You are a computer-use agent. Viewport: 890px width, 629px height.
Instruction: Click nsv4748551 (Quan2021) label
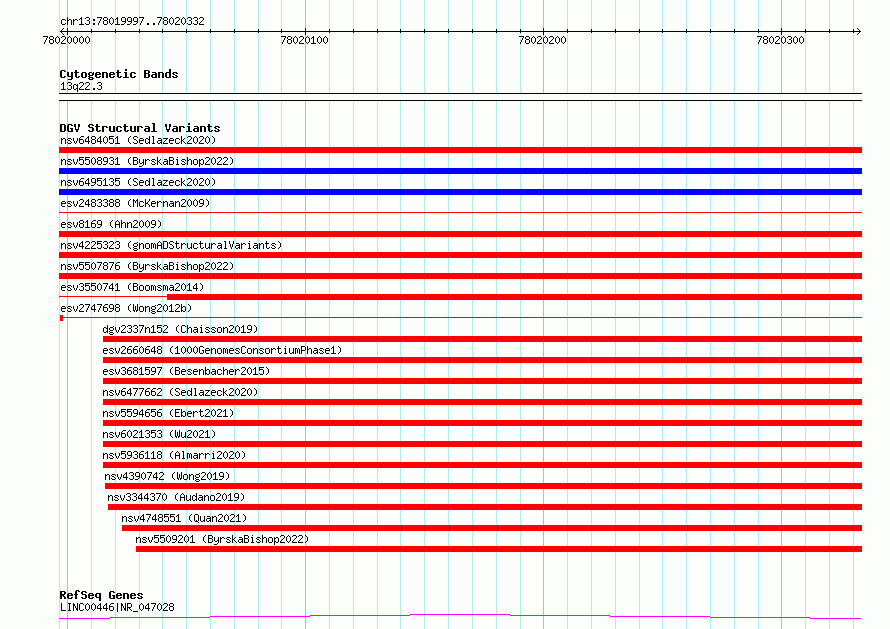pos(184,518)
